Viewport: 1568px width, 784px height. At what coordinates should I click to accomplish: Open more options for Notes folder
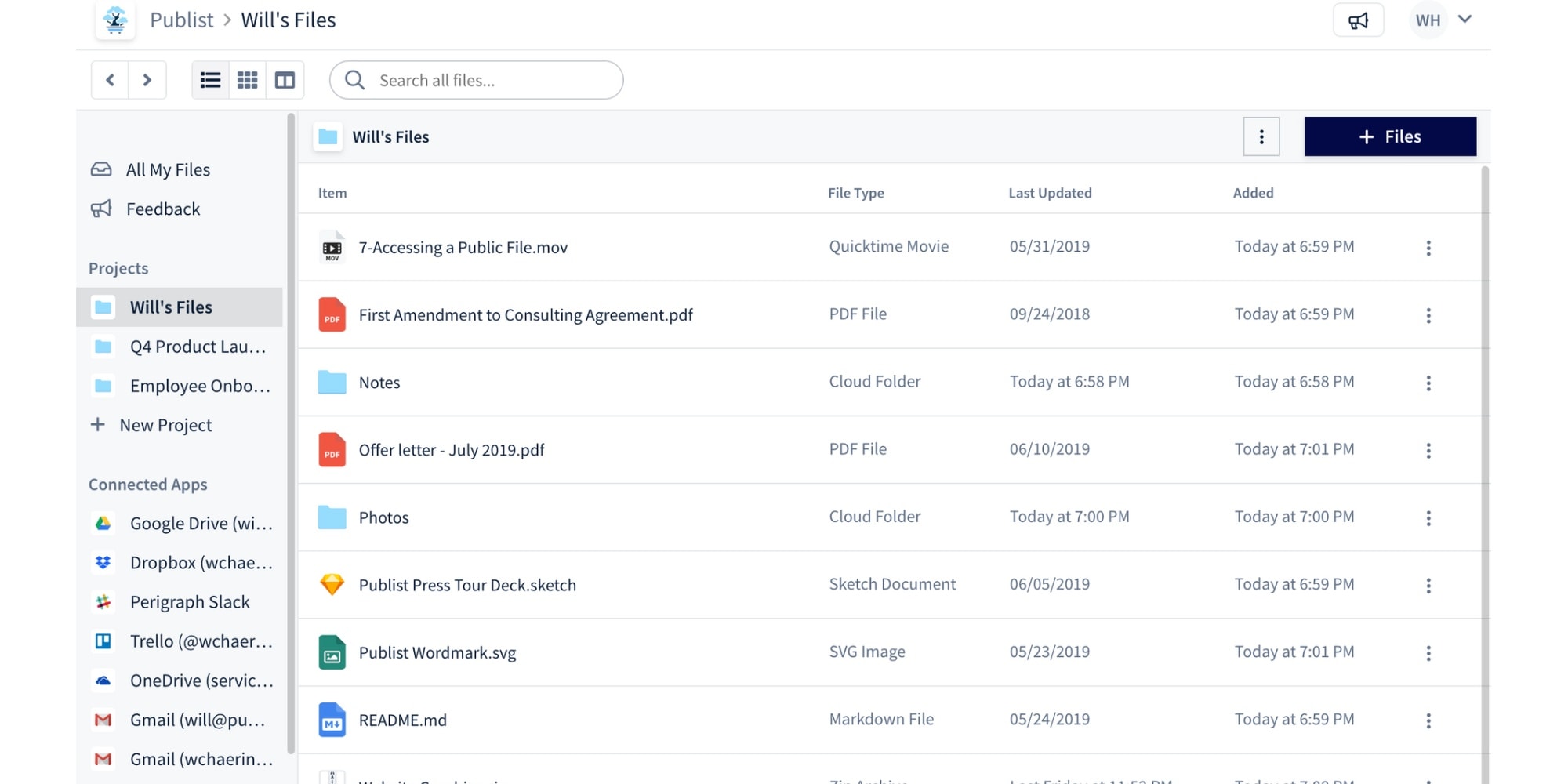1428,383
